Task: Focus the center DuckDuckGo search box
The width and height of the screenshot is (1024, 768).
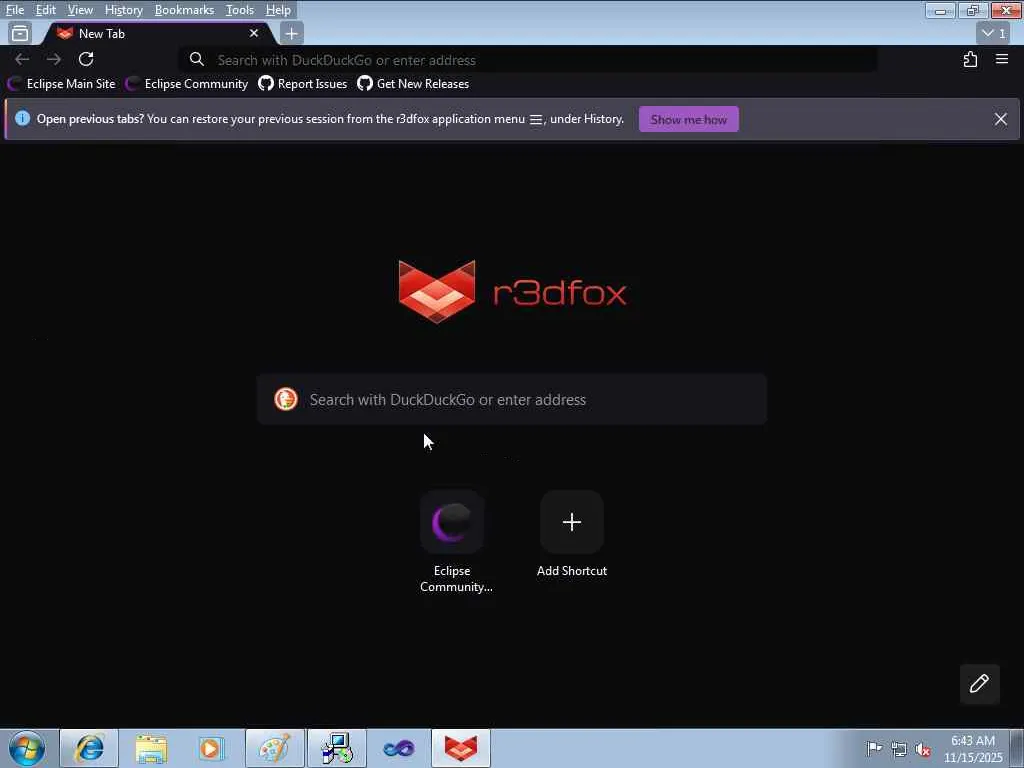Action: click(511, 400)
